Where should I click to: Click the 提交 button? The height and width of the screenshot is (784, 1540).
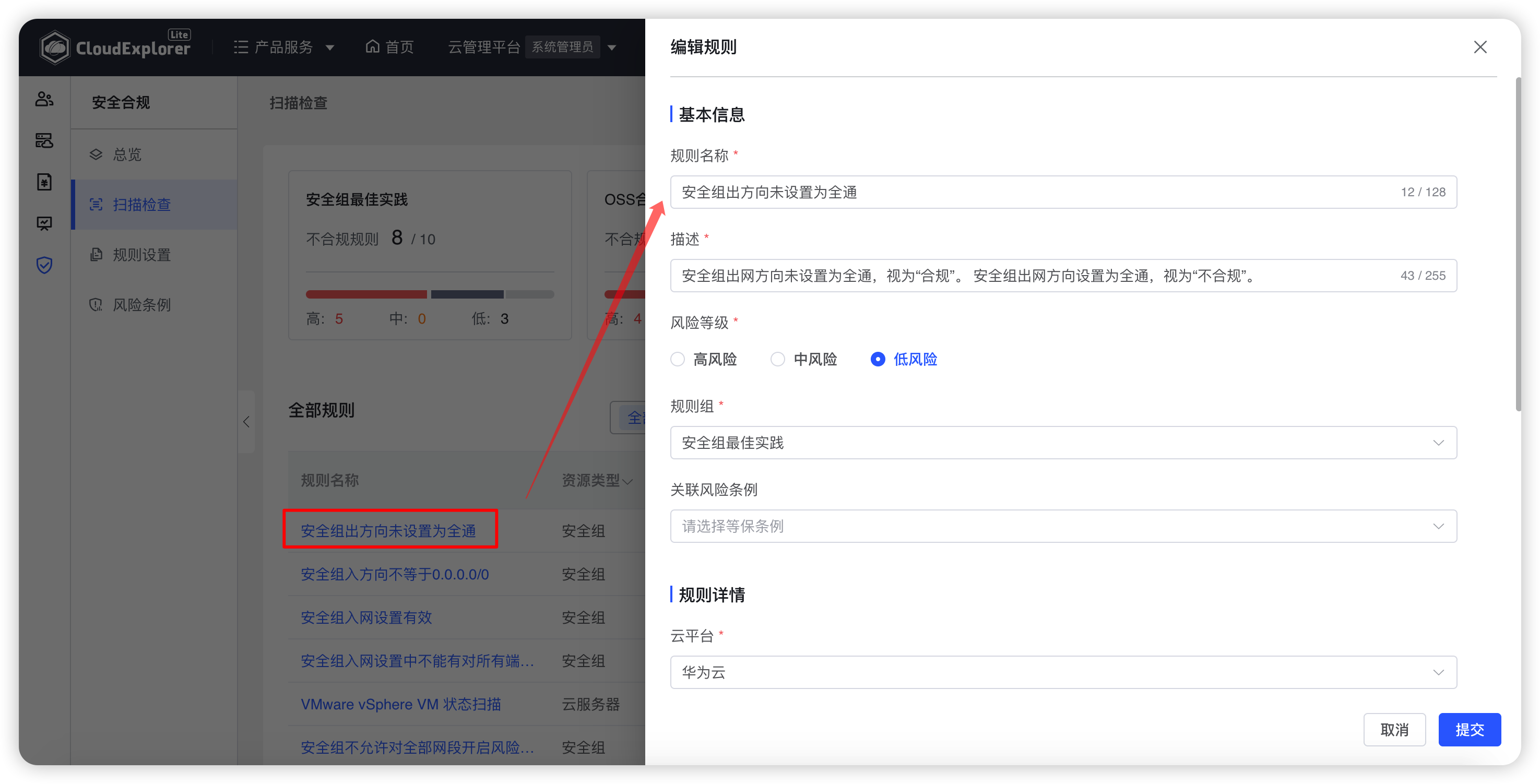pos(1470,730)
